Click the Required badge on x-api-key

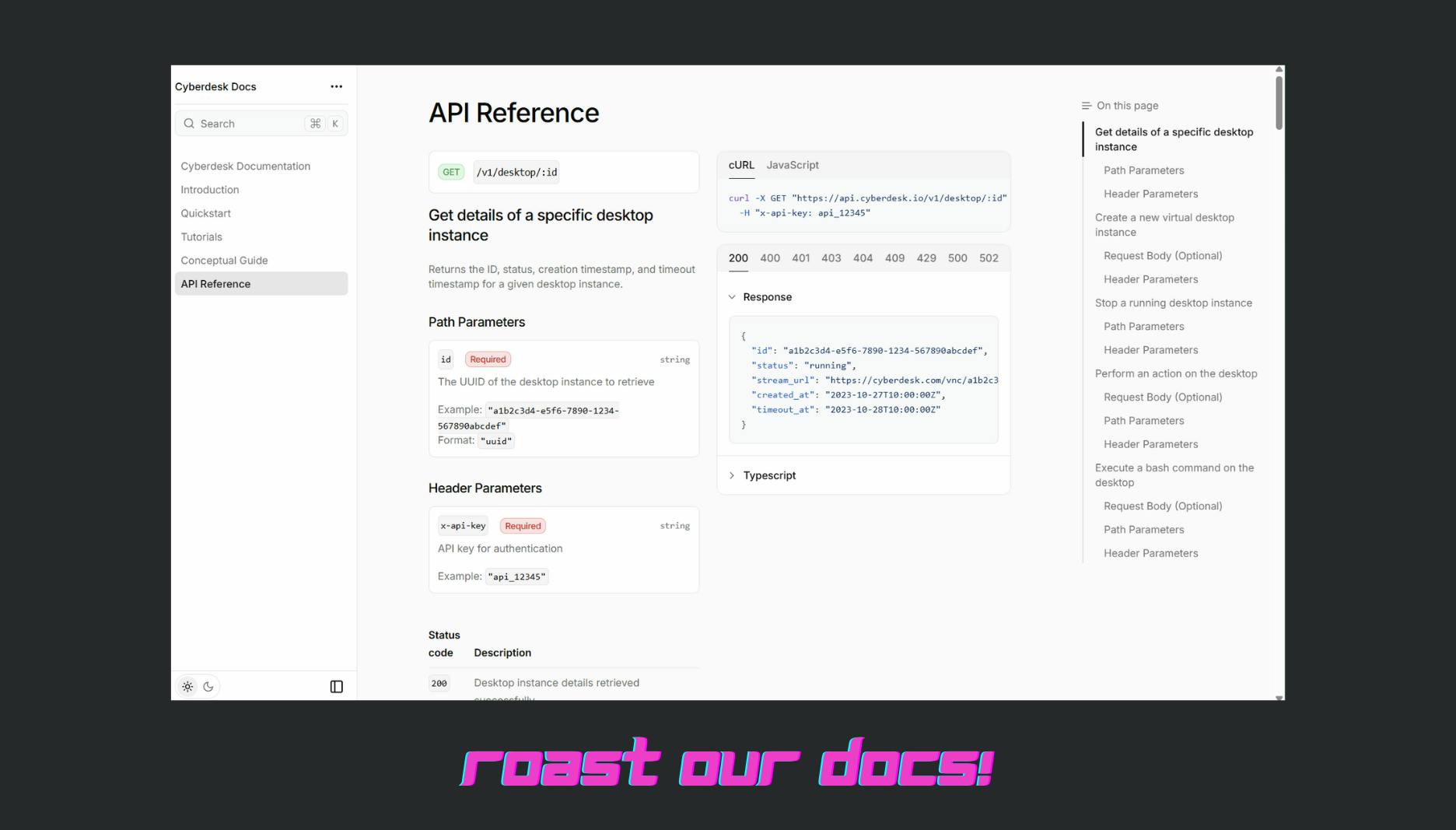(x=523, y=526)
